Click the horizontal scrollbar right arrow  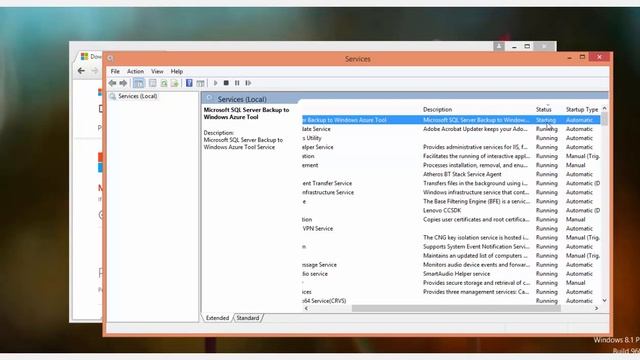[596, 309]
